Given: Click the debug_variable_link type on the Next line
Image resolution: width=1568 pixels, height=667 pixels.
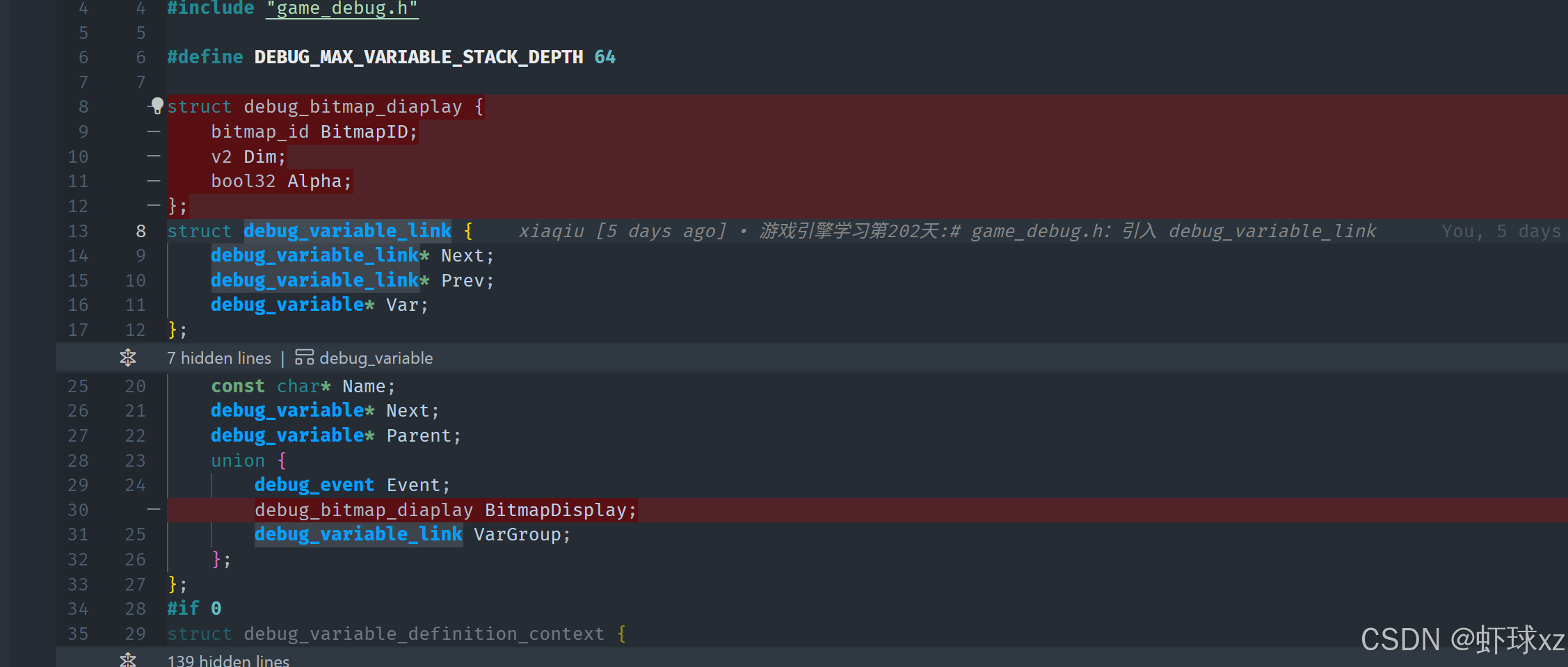Looking at the screenshot, I should tap(314, 255).
